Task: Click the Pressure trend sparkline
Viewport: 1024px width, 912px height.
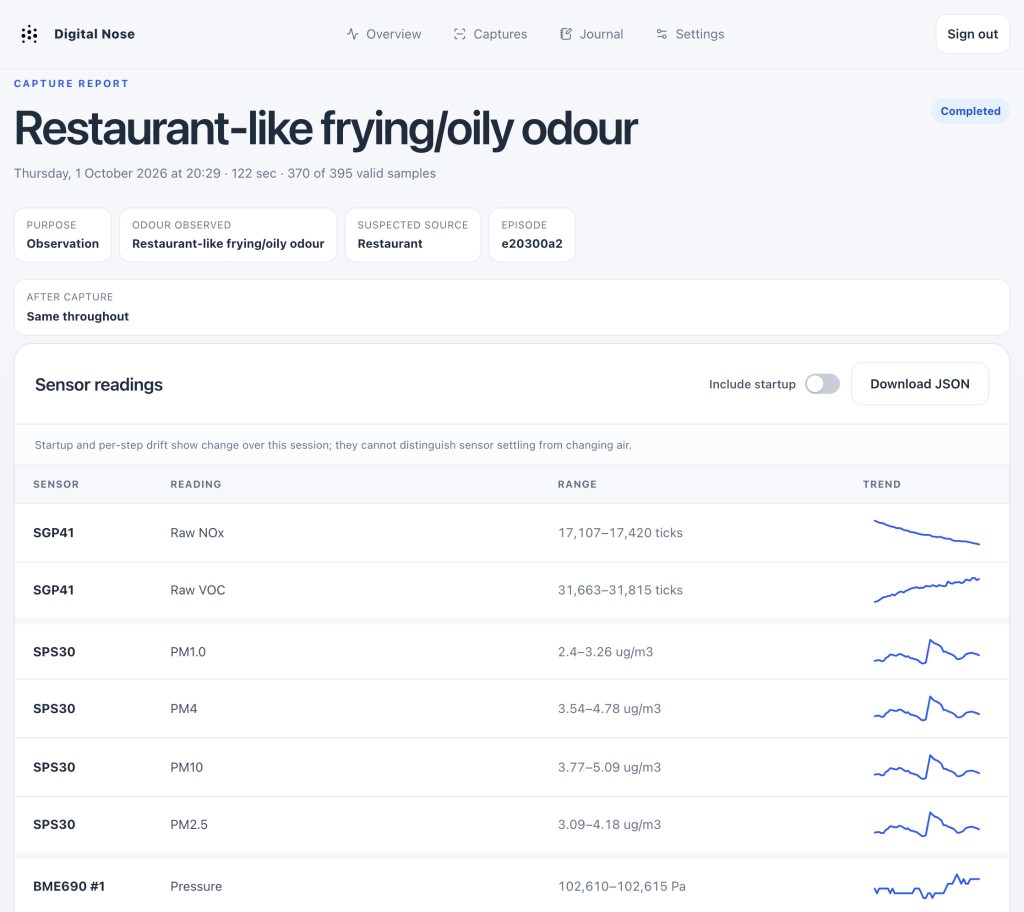Action: tap(927, 886)
